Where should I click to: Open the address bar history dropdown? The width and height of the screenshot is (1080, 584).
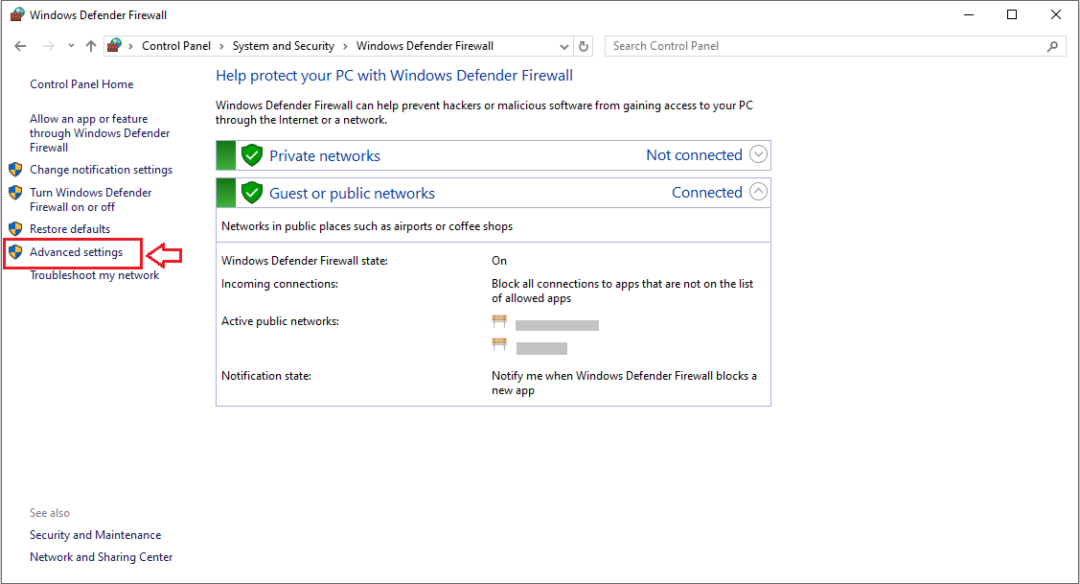point(566,46)
